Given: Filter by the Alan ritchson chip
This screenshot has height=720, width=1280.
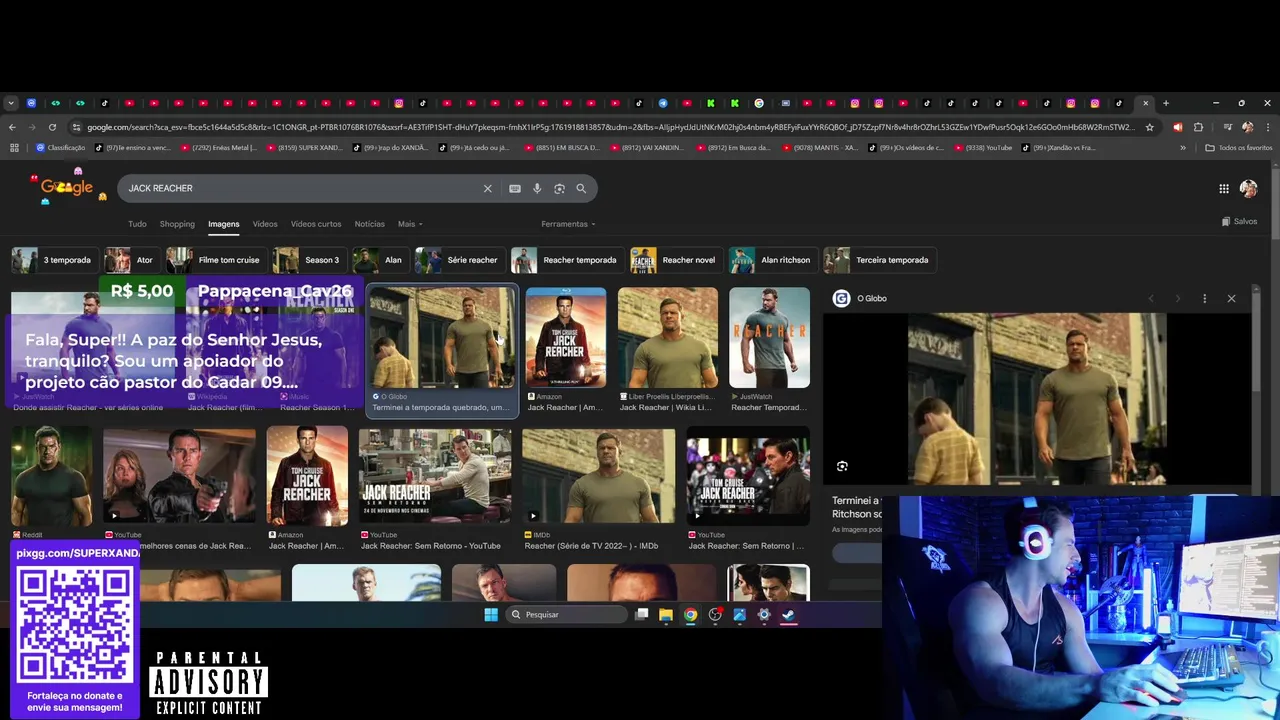Looking at the screenshot, I should 771,260.
